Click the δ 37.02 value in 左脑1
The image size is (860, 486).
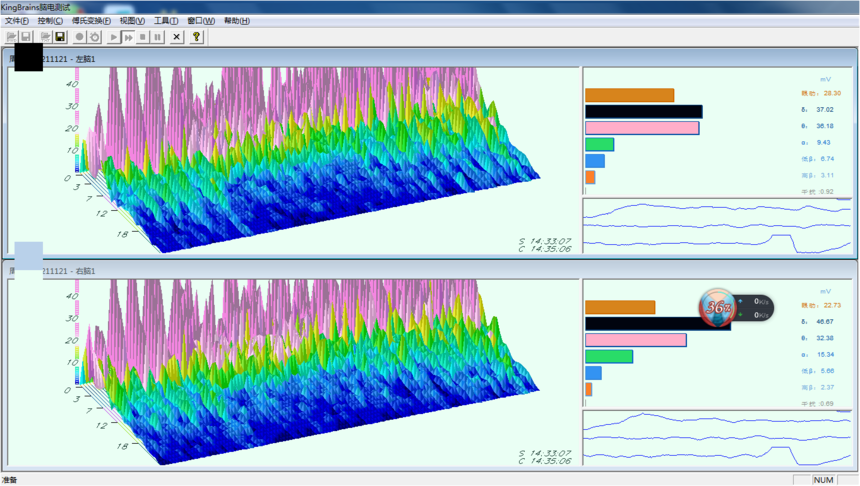[x=817, y=110]
